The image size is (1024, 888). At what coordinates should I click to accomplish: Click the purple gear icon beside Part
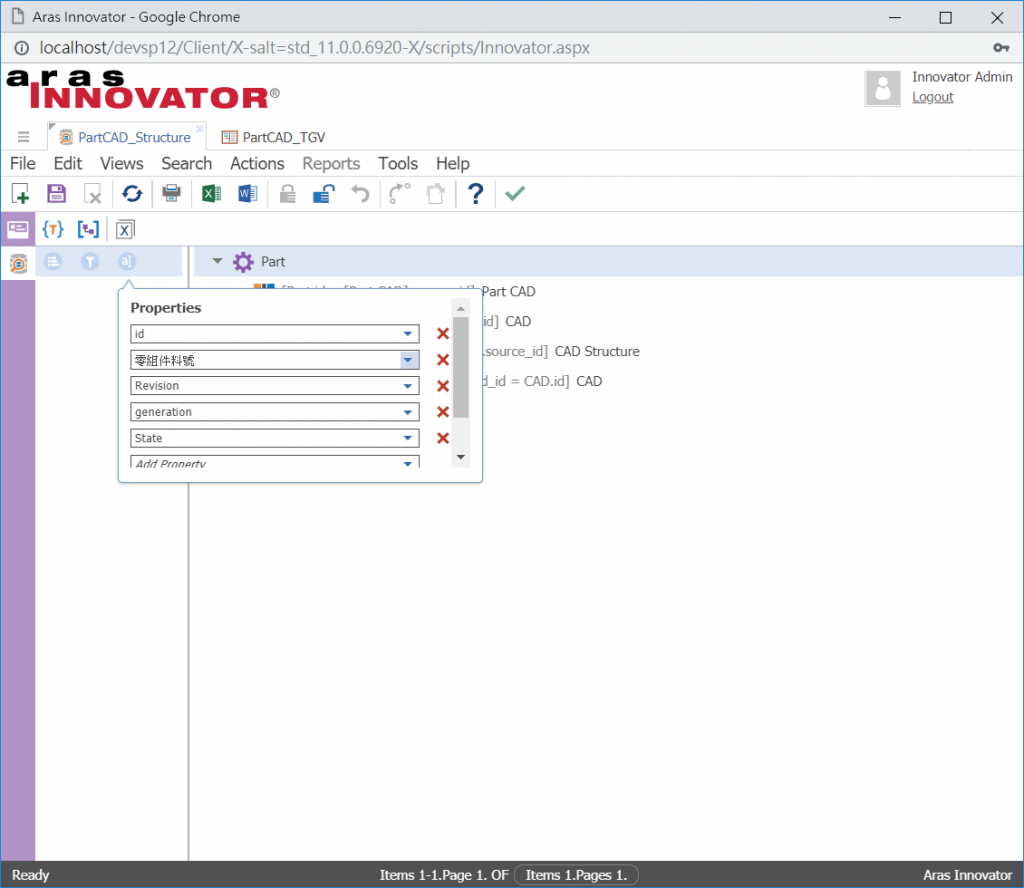click(x=243, y=262)
